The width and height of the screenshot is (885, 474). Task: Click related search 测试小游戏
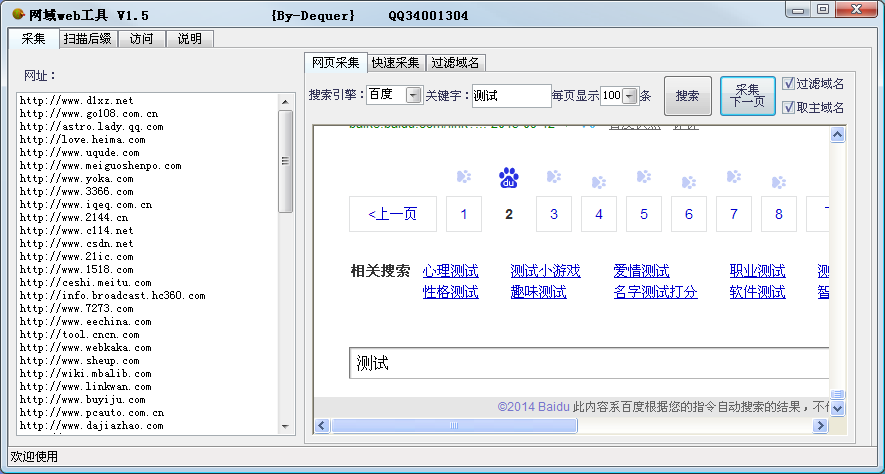pyautogui.click(x=545, y=271)
